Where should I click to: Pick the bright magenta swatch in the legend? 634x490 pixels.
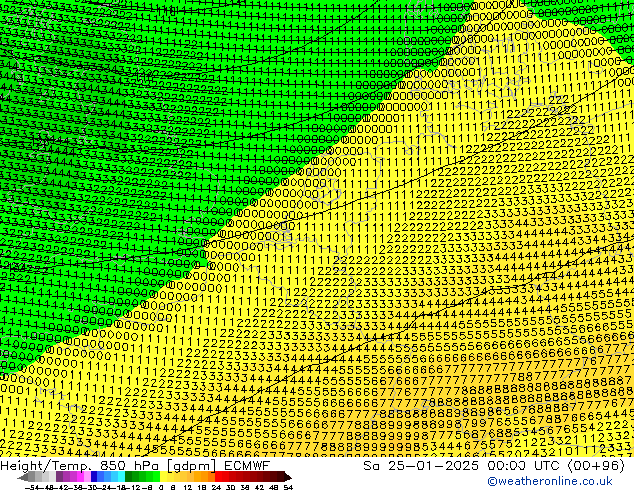point(80,476)
